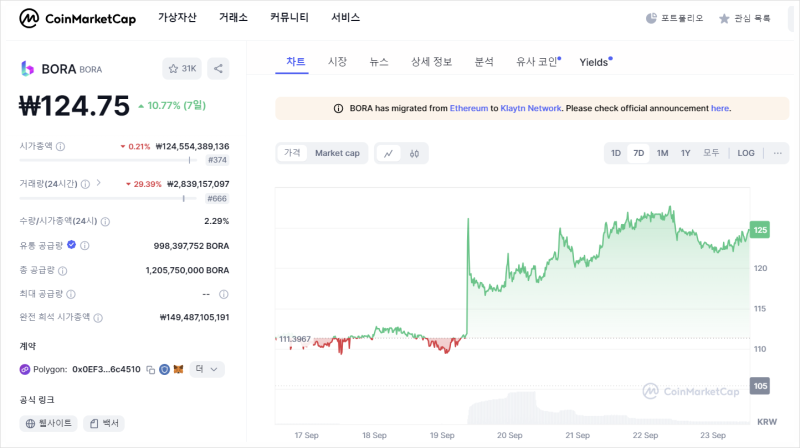
Task: Click the share icon next to BORA
Action: click(219, 69)
